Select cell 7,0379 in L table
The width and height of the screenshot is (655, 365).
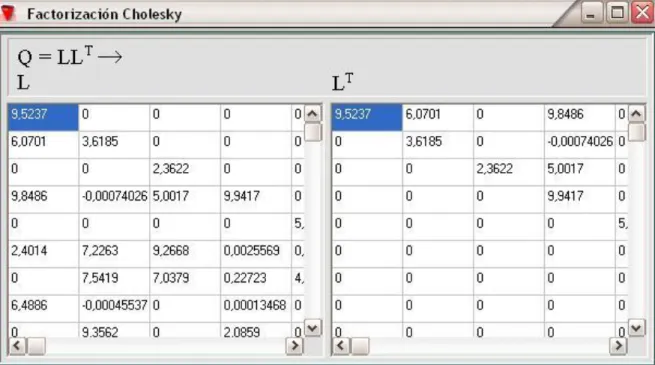(185, 281)
